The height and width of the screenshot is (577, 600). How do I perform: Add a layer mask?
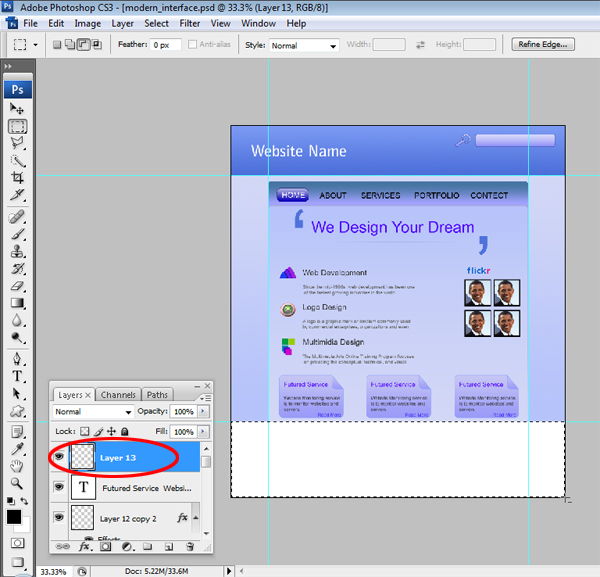(x=106, y=546)
